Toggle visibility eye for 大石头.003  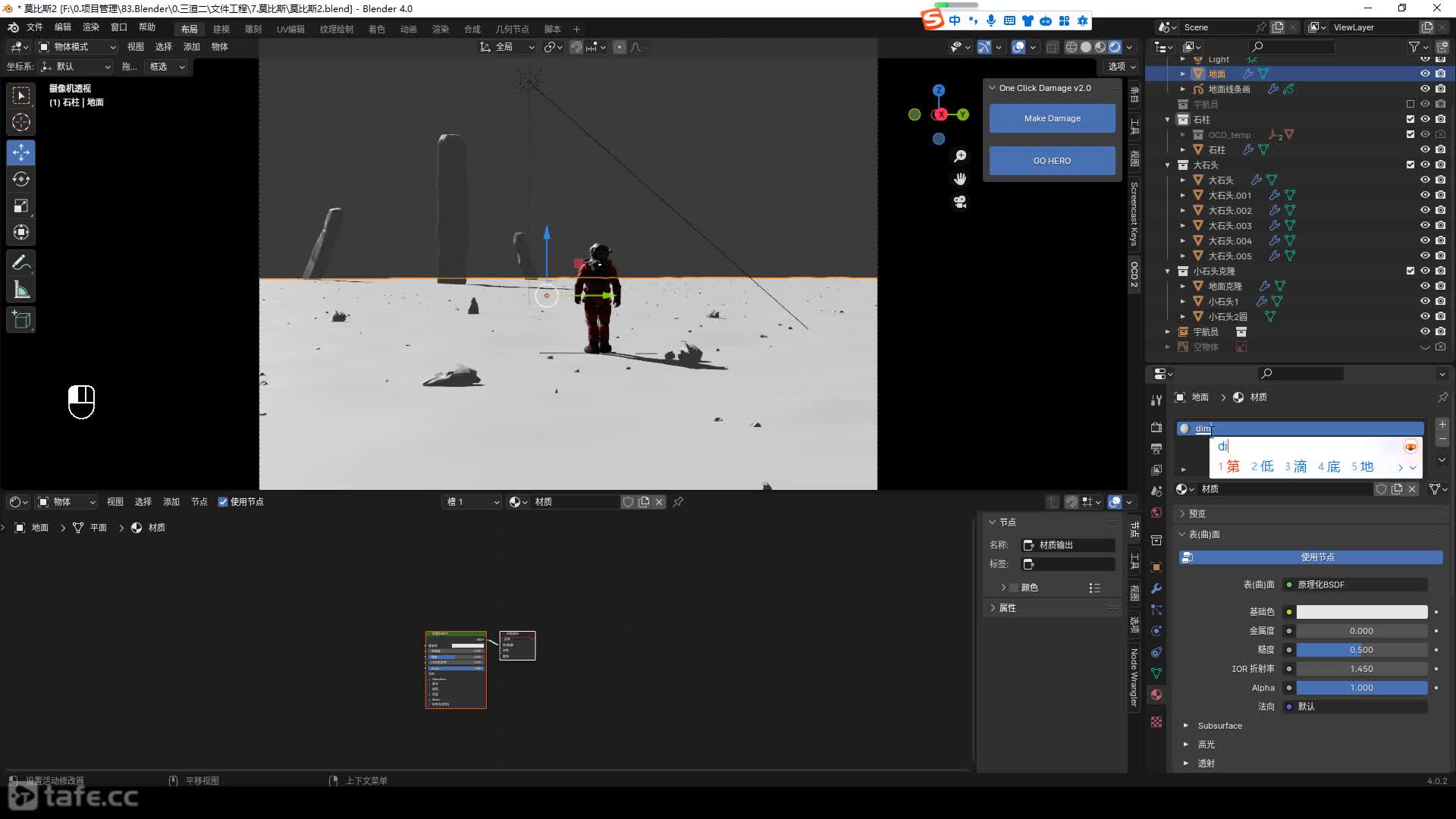(1425, 225)
